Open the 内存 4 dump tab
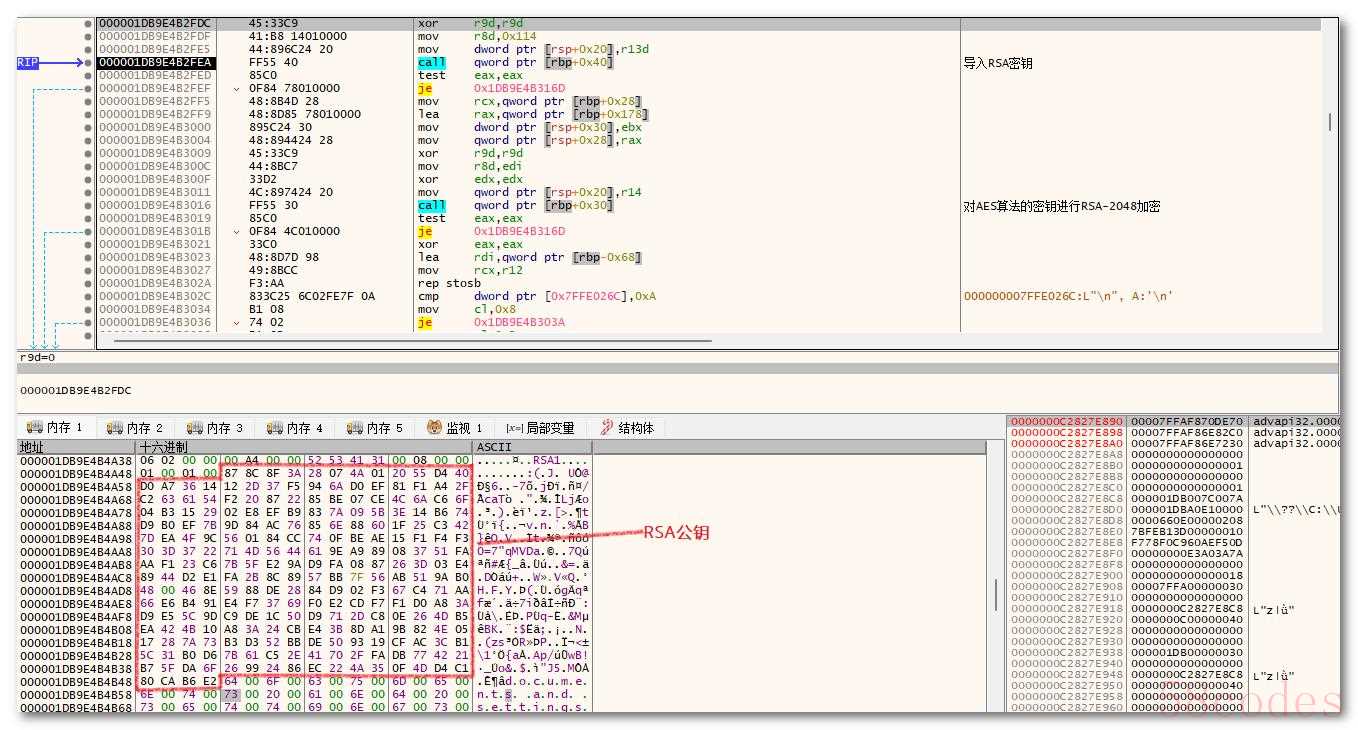The width and height of the screenshot is (1358, 730). (294, 428)
